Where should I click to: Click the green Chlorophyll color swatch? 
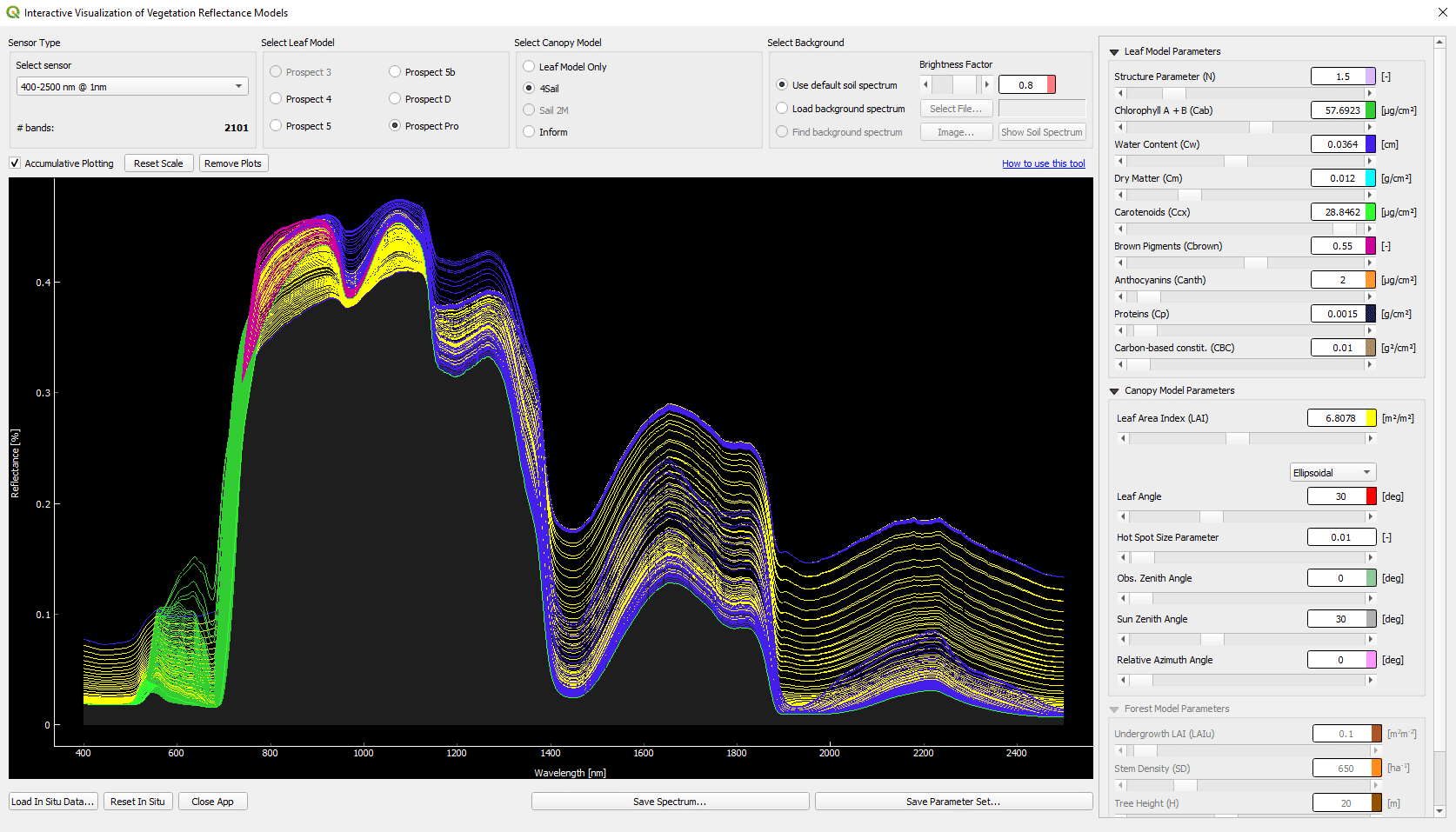coord(1371,110)
